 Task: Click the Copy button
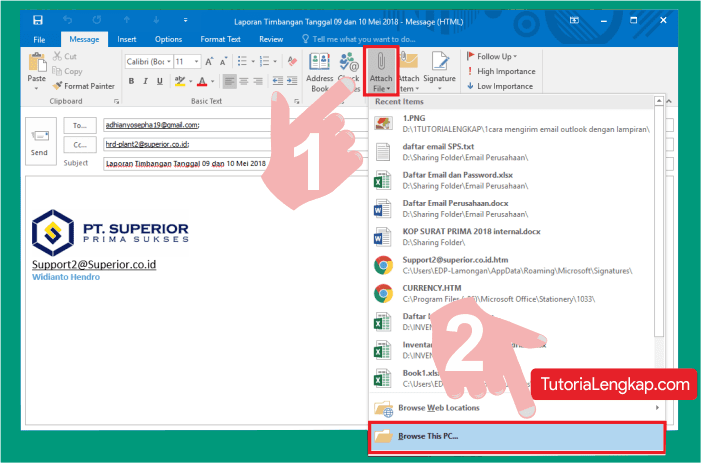coord(68,71)
